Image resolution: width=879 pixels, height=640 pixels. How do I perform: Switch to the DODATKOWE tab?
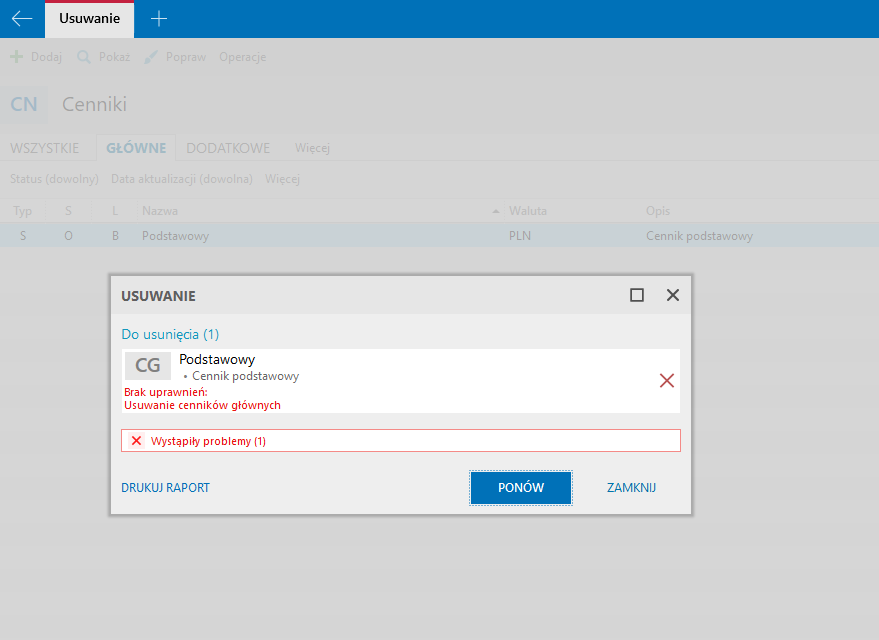(228, 148)
